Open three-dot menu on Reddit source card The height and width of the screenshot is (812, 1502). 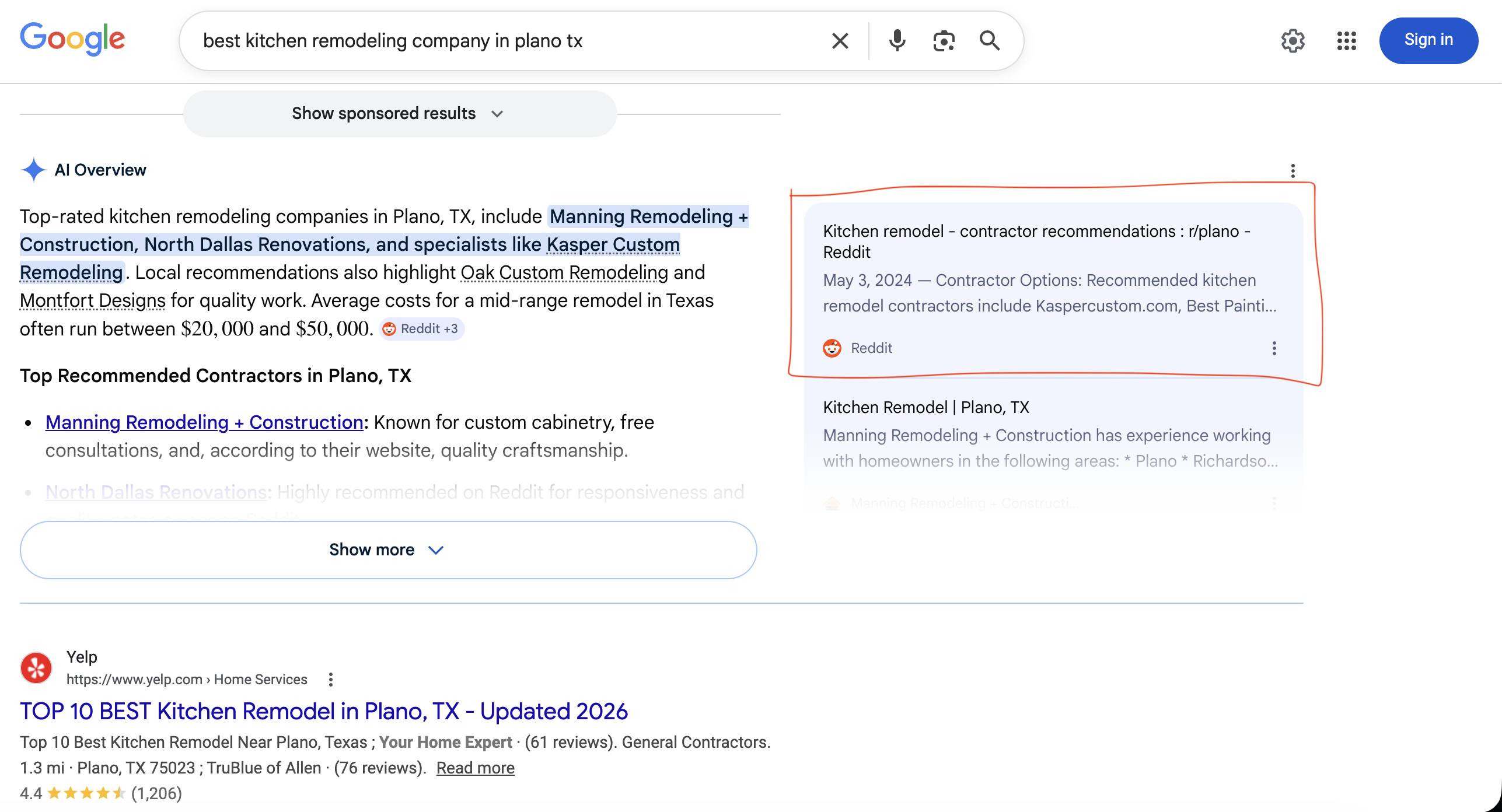pos(1274,348)
